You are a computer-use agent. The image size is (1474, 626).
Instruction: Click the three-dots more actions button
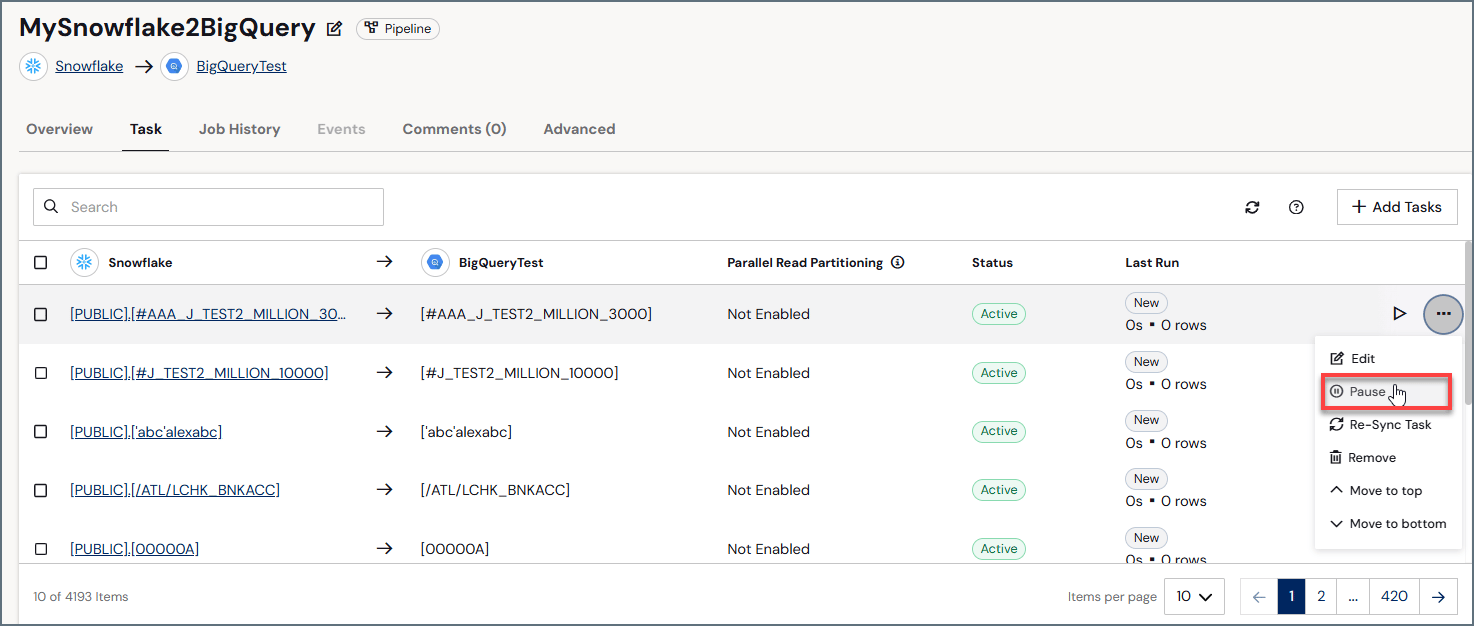[x=1443, y=314]
